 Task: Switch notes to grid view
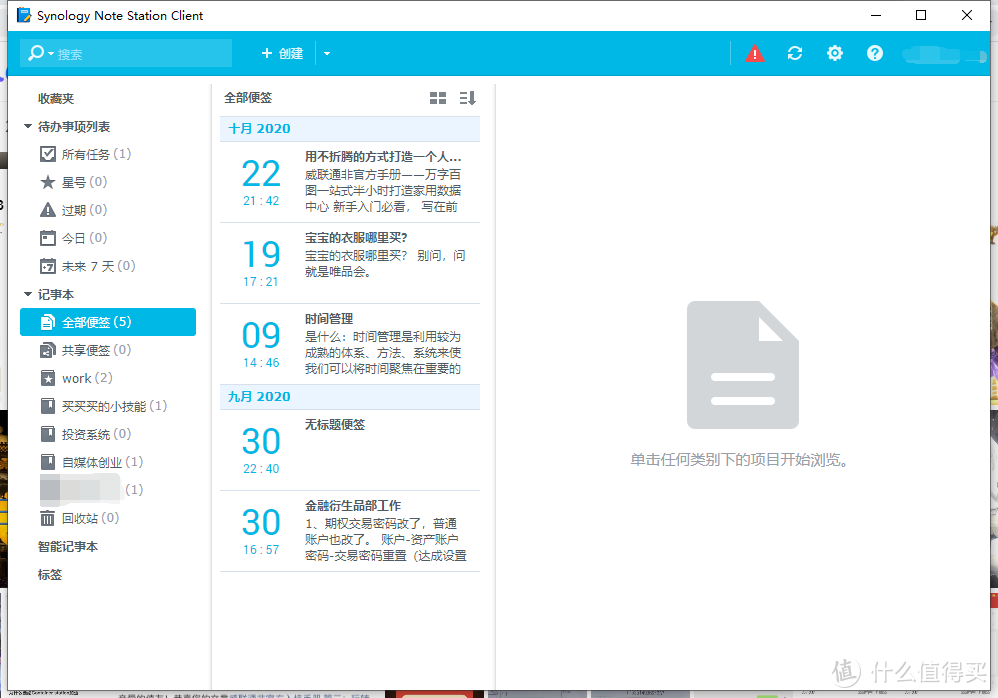pos(438,97)
